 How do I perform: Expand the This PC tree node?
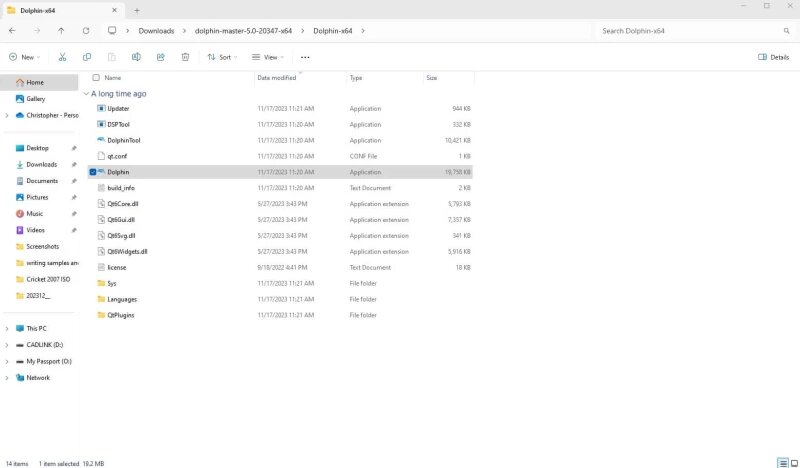(7, 329)
